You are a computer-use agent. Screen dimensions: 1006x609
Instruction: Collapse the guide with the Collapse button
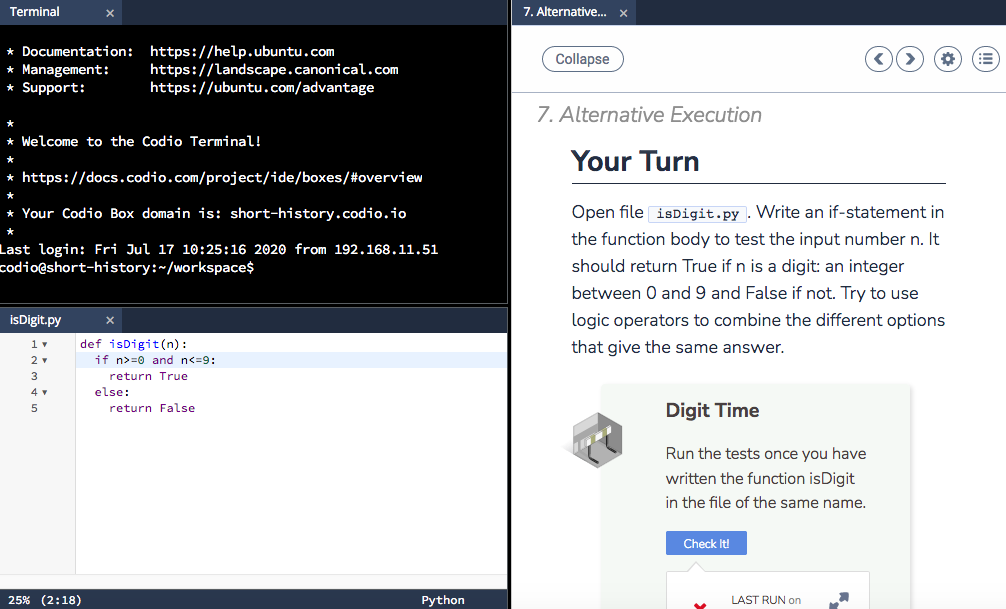(583, 59)
